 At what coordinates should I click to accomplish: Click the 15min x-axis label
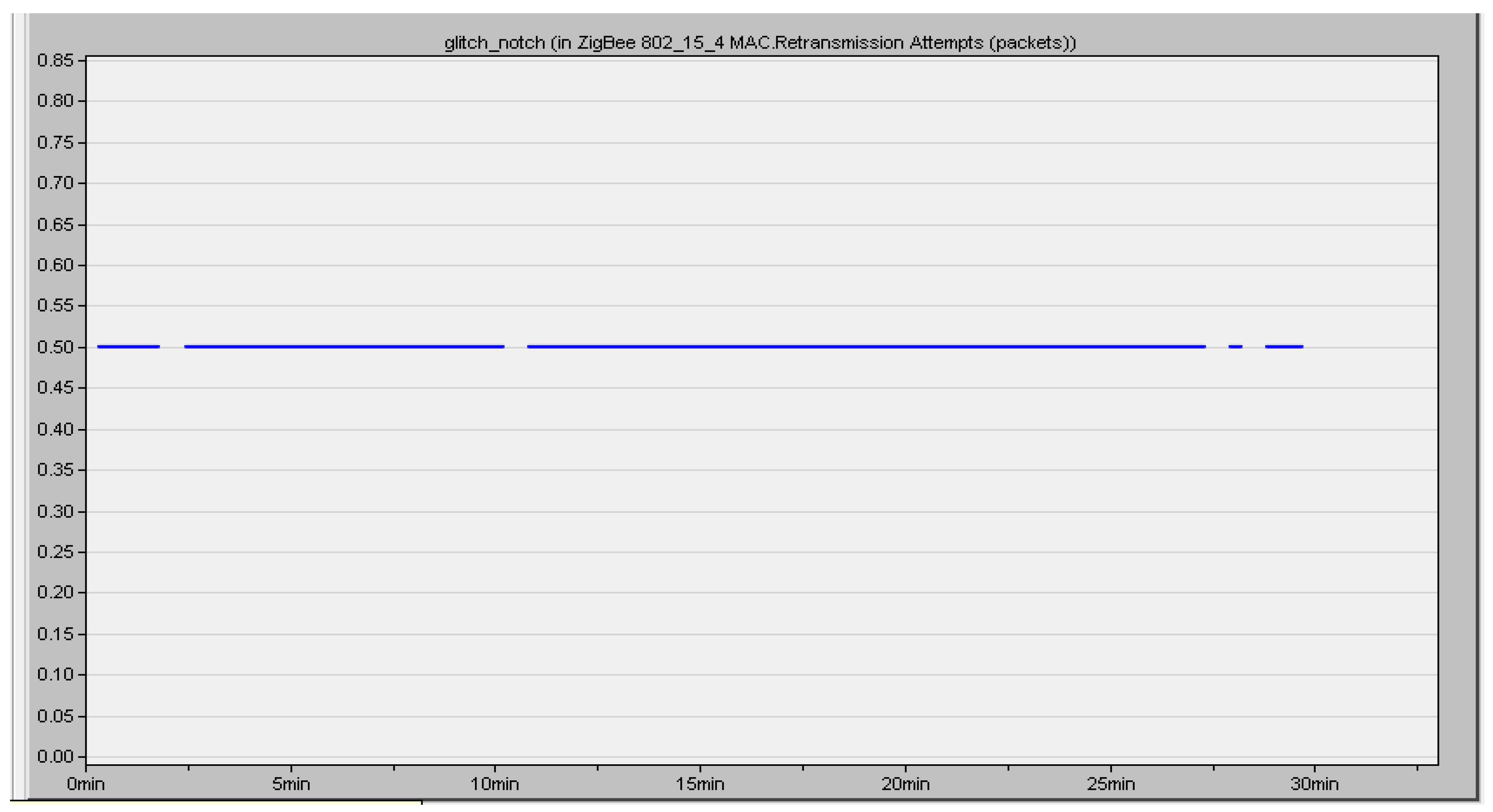(700, 784)
